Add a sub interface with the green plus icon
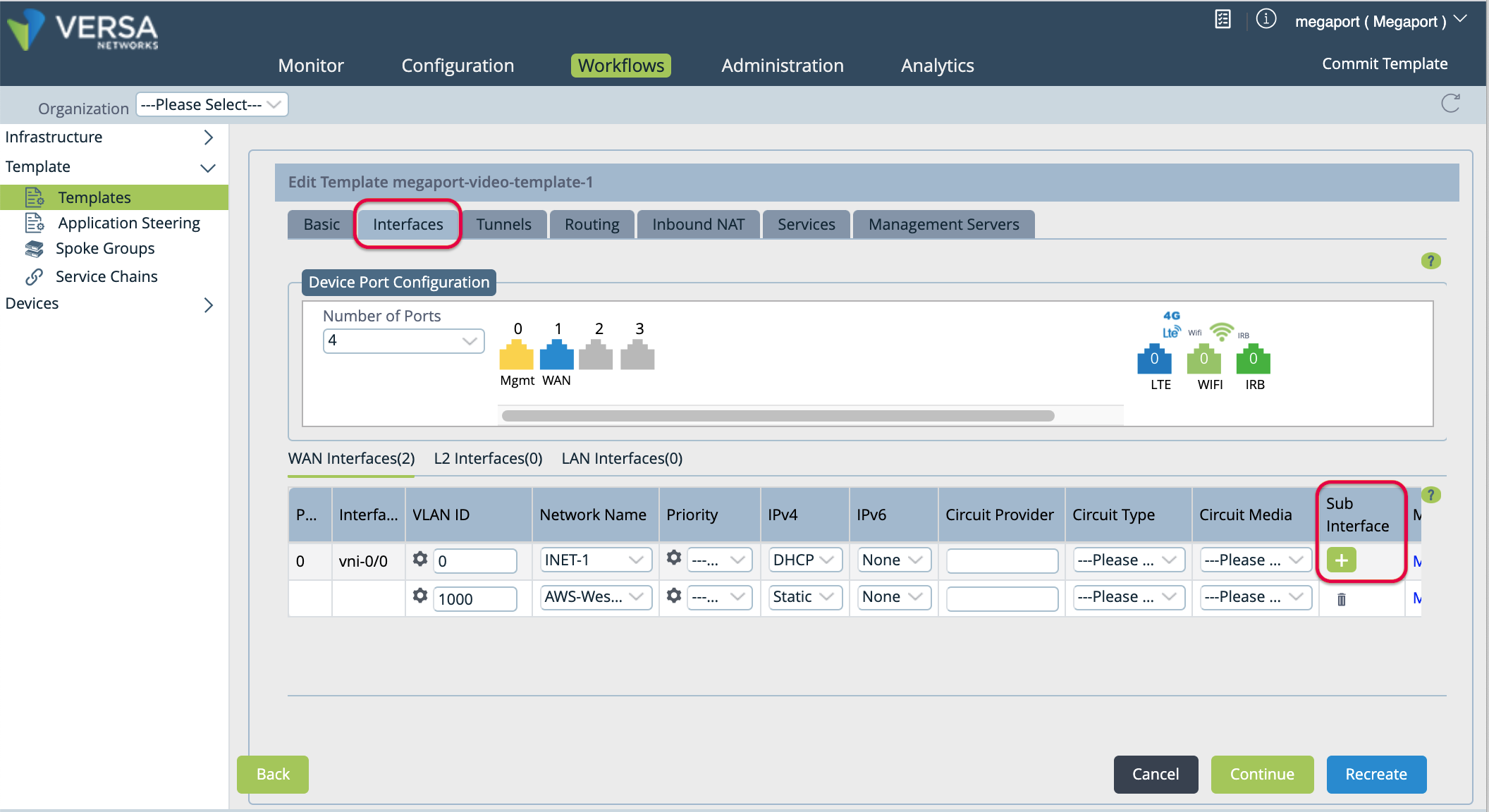The height and width of the screenshot is (812, 1489). (1342, 560)
